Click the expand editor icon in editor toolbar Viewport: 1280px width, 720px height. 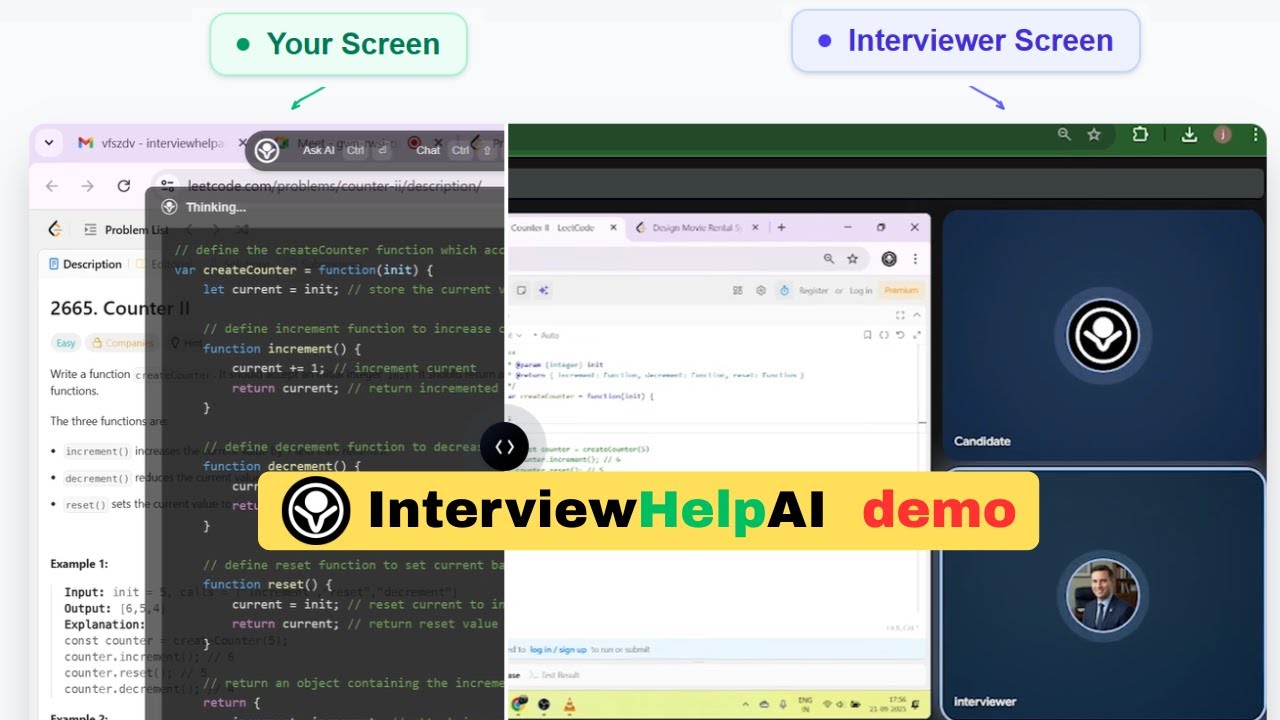tap(917, 335)
